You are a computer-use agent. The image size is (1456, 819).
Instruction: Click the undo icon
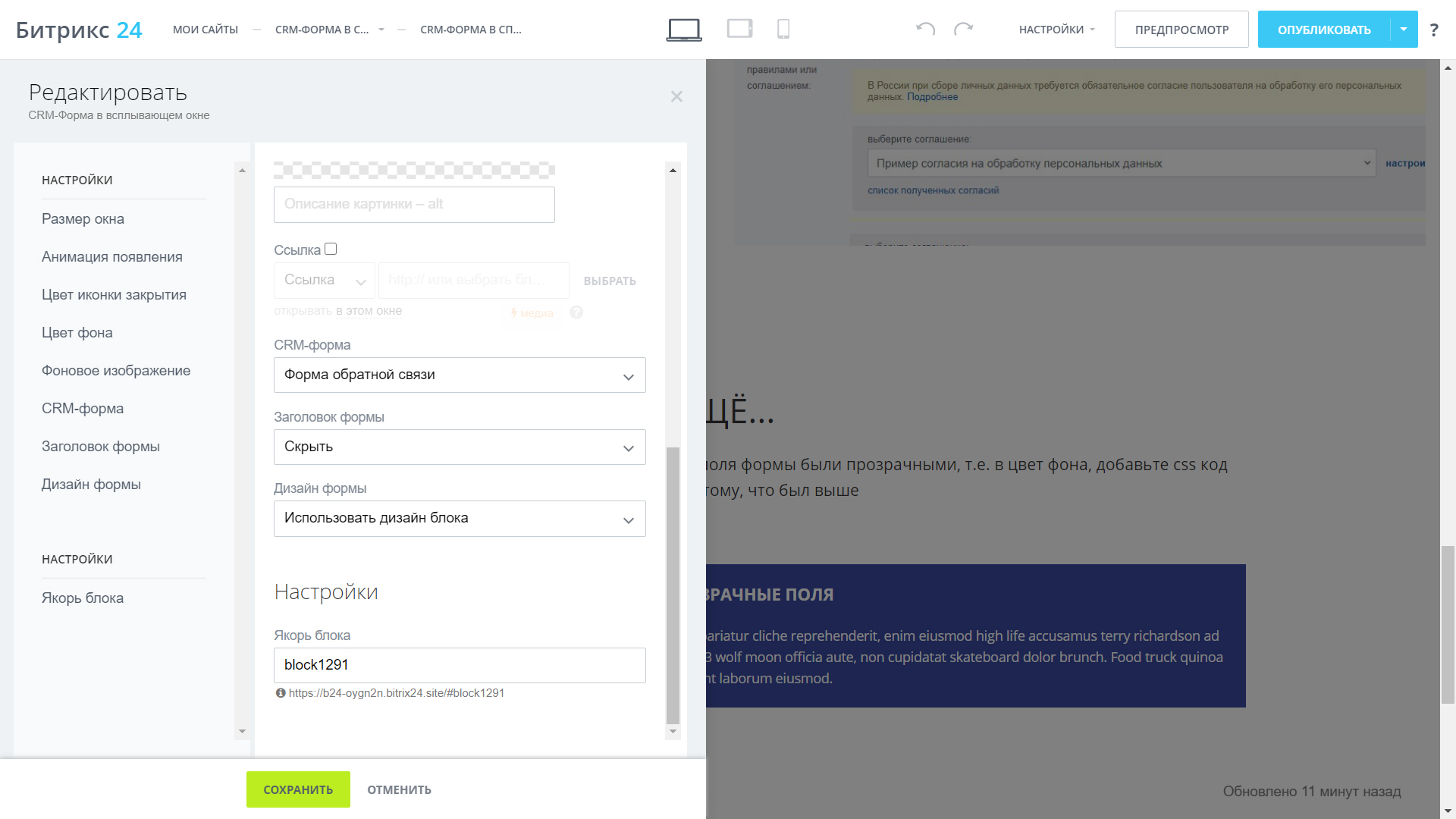[924, 28]
